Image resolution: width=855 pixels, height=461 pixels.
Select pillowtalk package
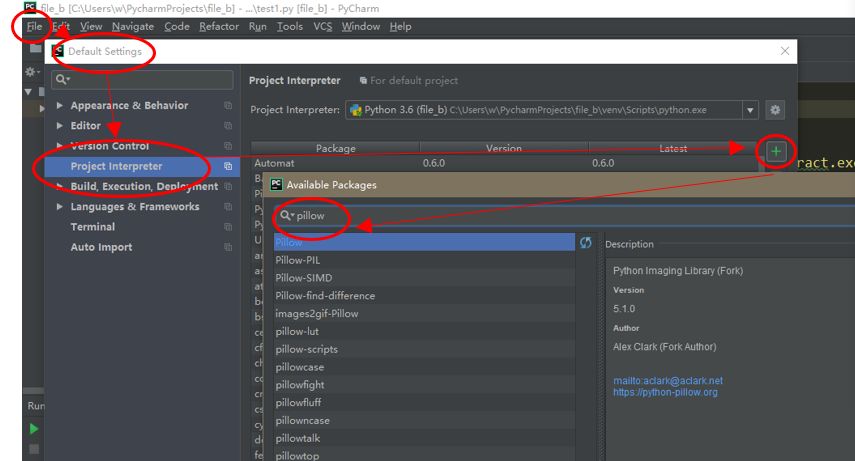(x=424, y=438)
